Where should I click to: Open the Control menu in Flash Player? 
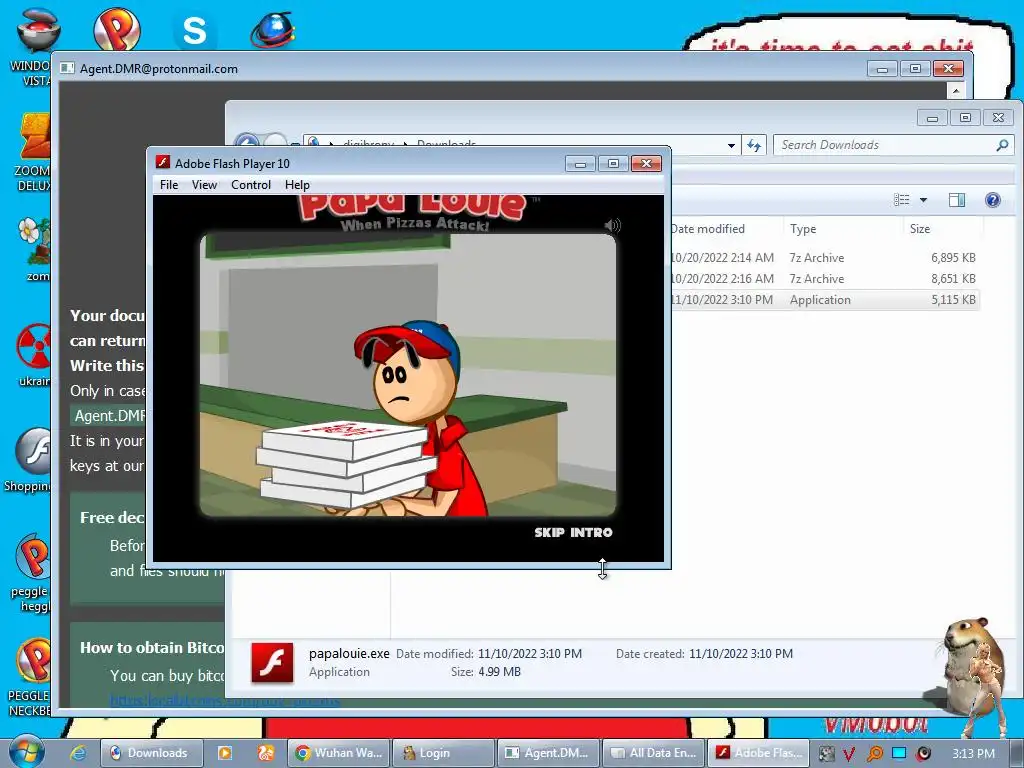[251, 185]
